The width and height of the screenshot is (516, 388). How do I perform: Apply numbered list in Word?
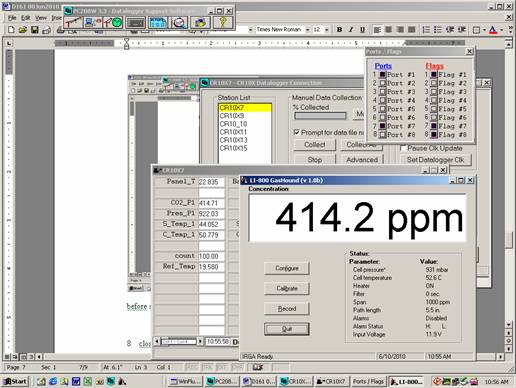tap(426, 30)
